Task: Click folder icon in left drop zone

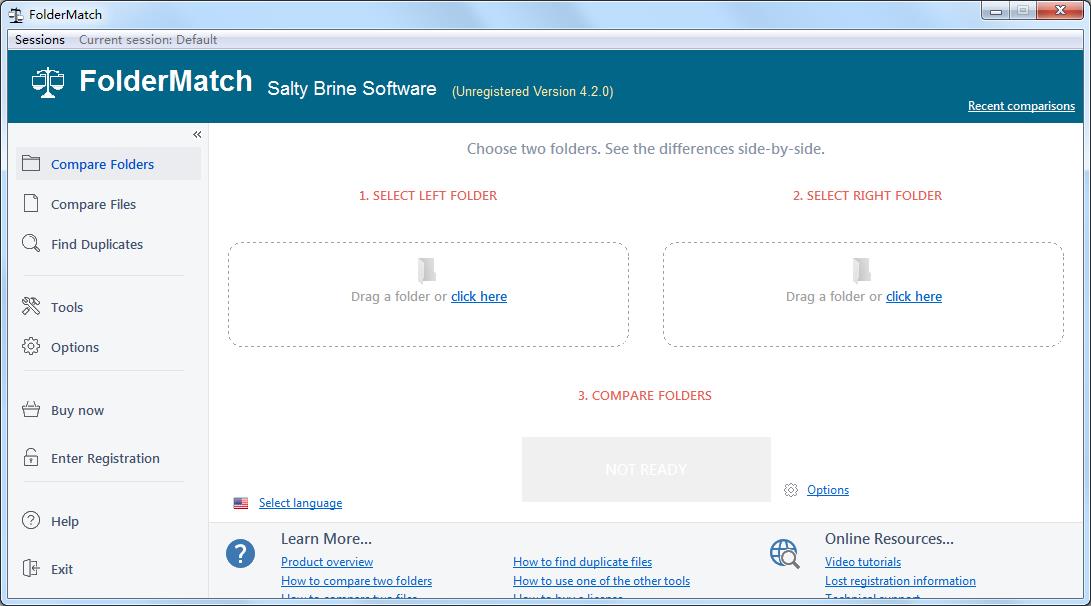Action: coord(427,270)
